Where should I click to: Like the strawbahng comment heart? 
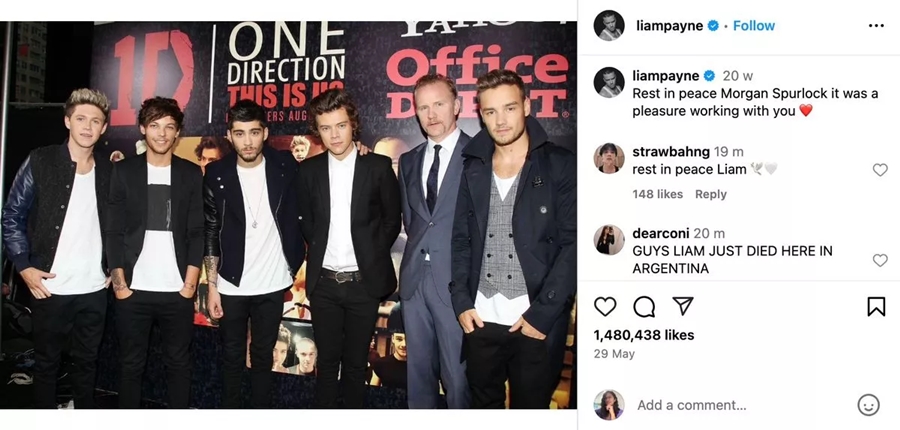(880, 169)
